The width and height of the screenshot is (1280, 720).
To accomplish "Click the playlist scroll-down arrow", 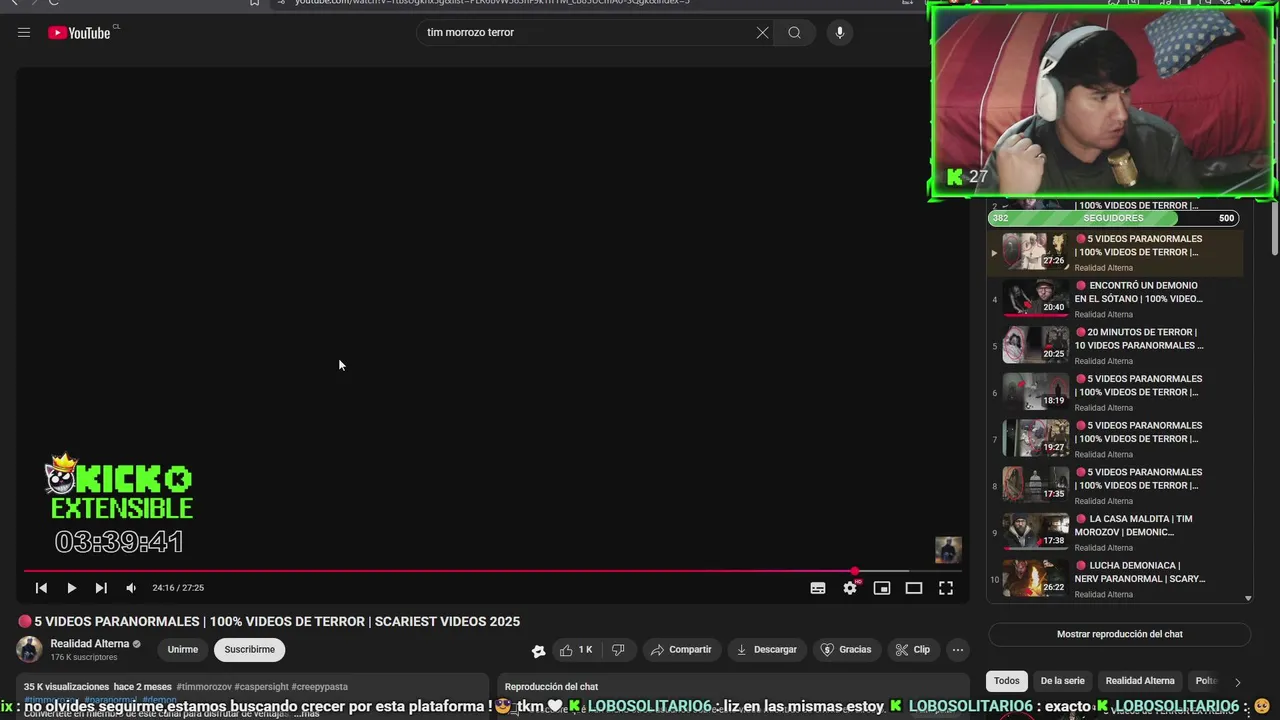I will tap(1248, 598).
